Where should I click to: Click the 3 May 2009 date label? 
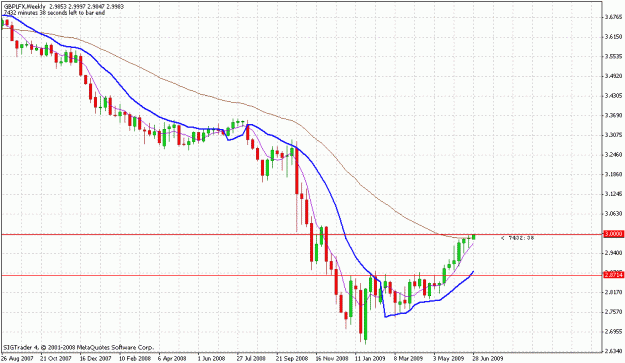coord(448,359)
